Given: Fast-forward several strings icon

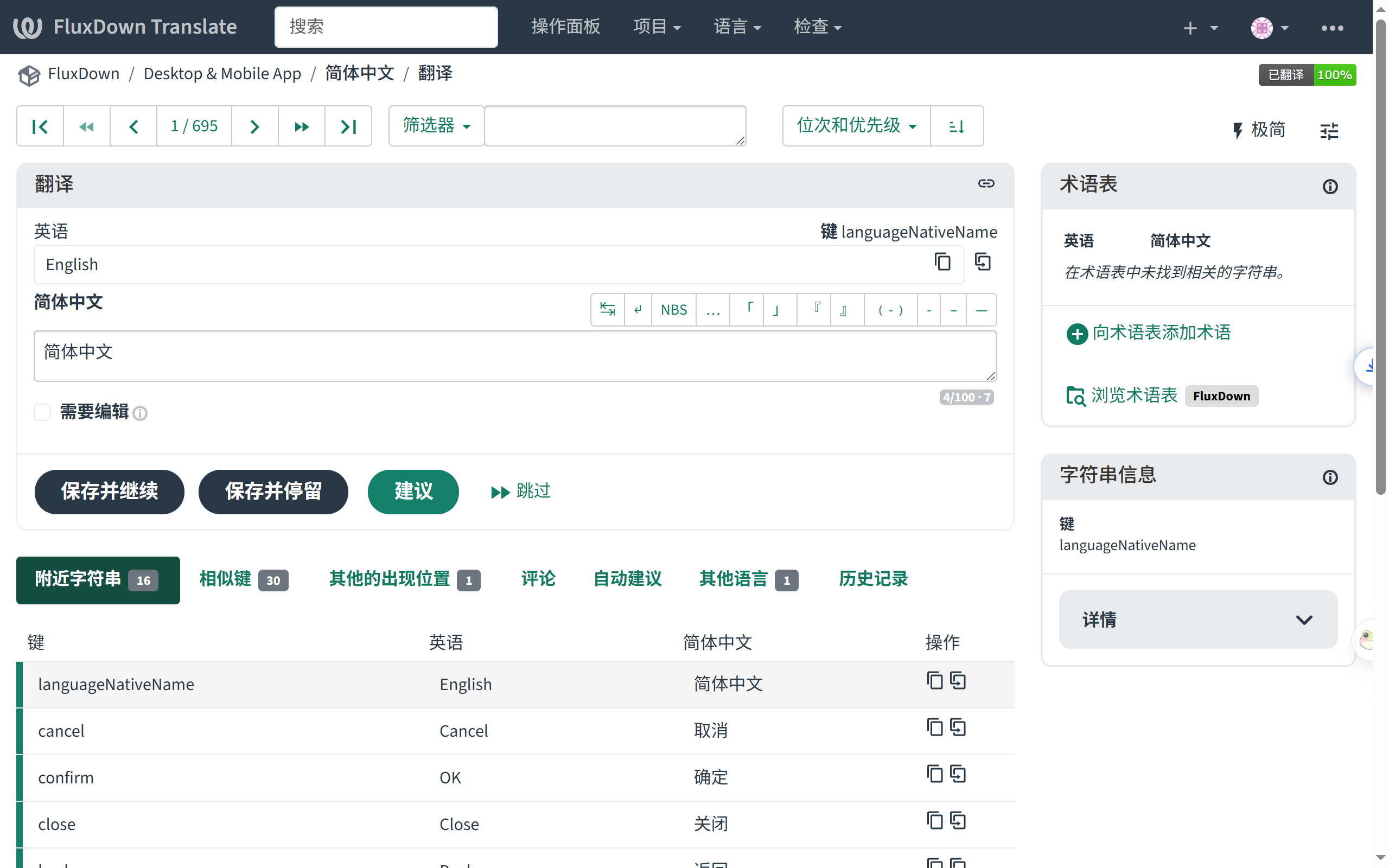Looking at the screenshot, I should coord(302,126).
